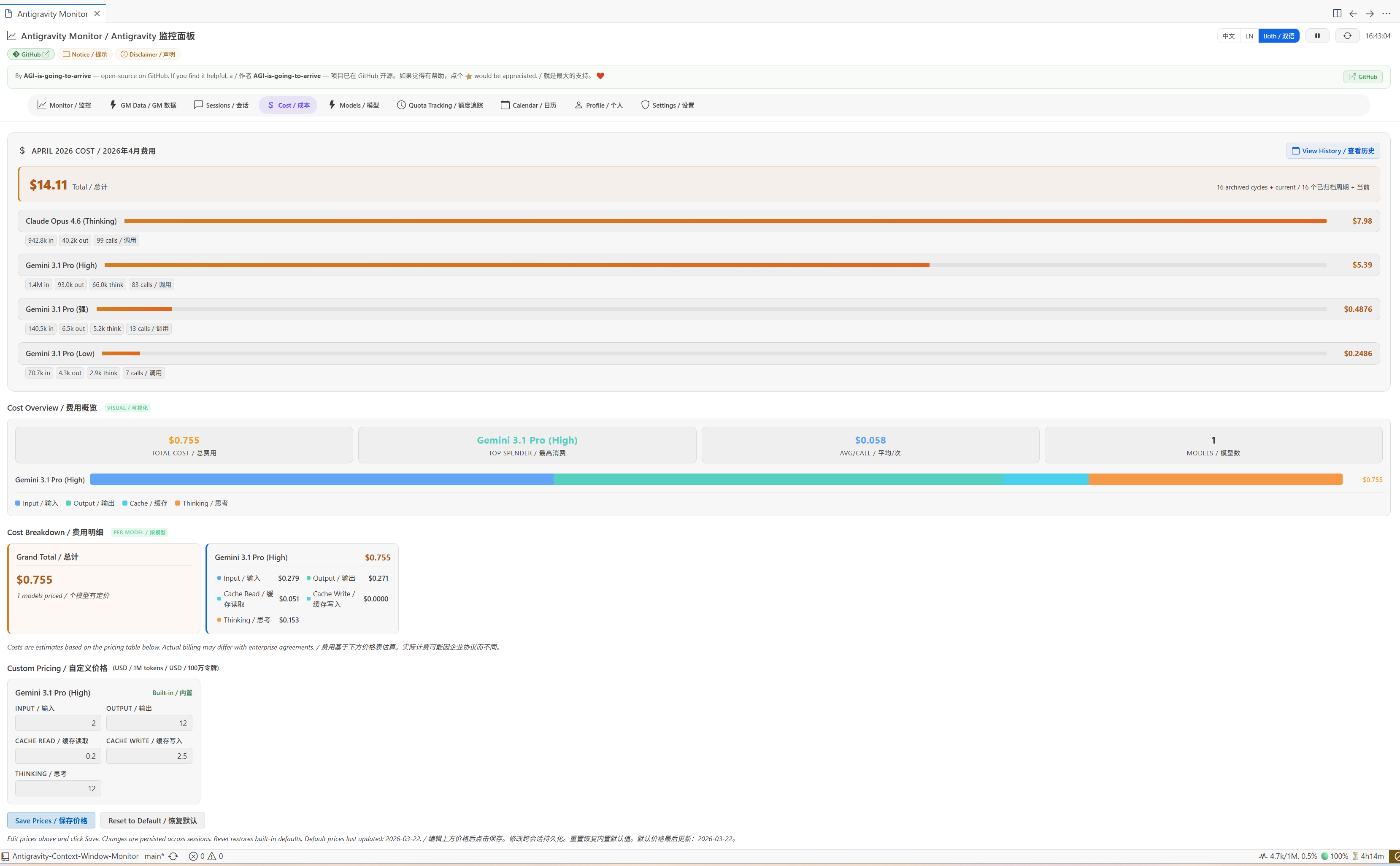Click the CACHE READ / 缓存读取 price field
The height and width of the screenshot is (866, 1400).
tap(58, 755)
